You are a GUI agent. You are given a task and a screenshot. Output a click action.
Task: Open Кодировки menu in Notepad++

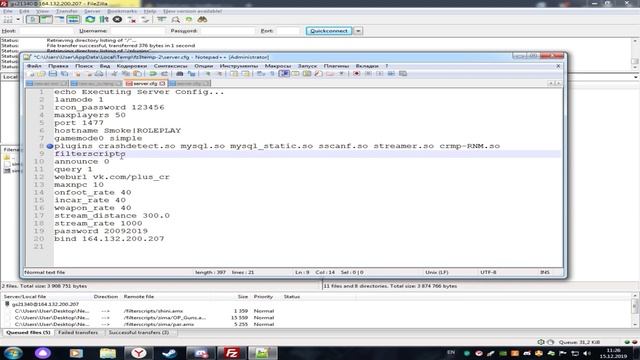click(x=131, y=66)
